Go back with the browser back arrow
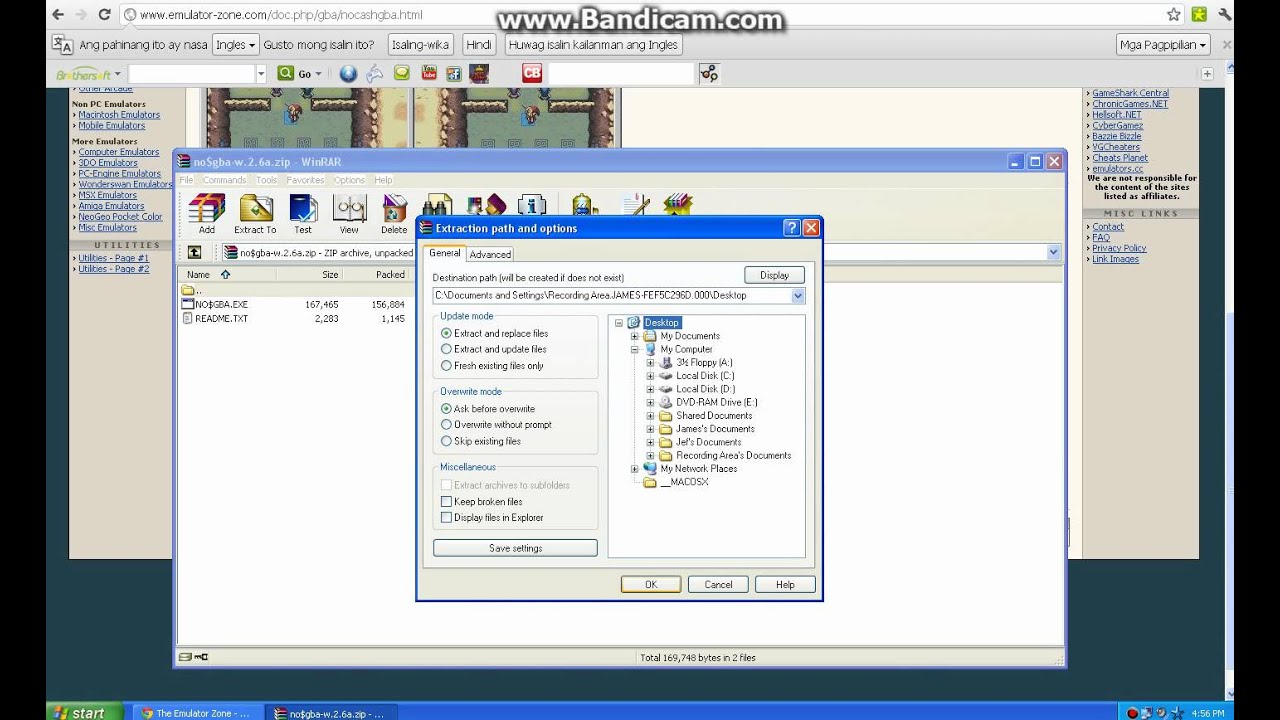The image size is (1280, 720). coord(57,15)
